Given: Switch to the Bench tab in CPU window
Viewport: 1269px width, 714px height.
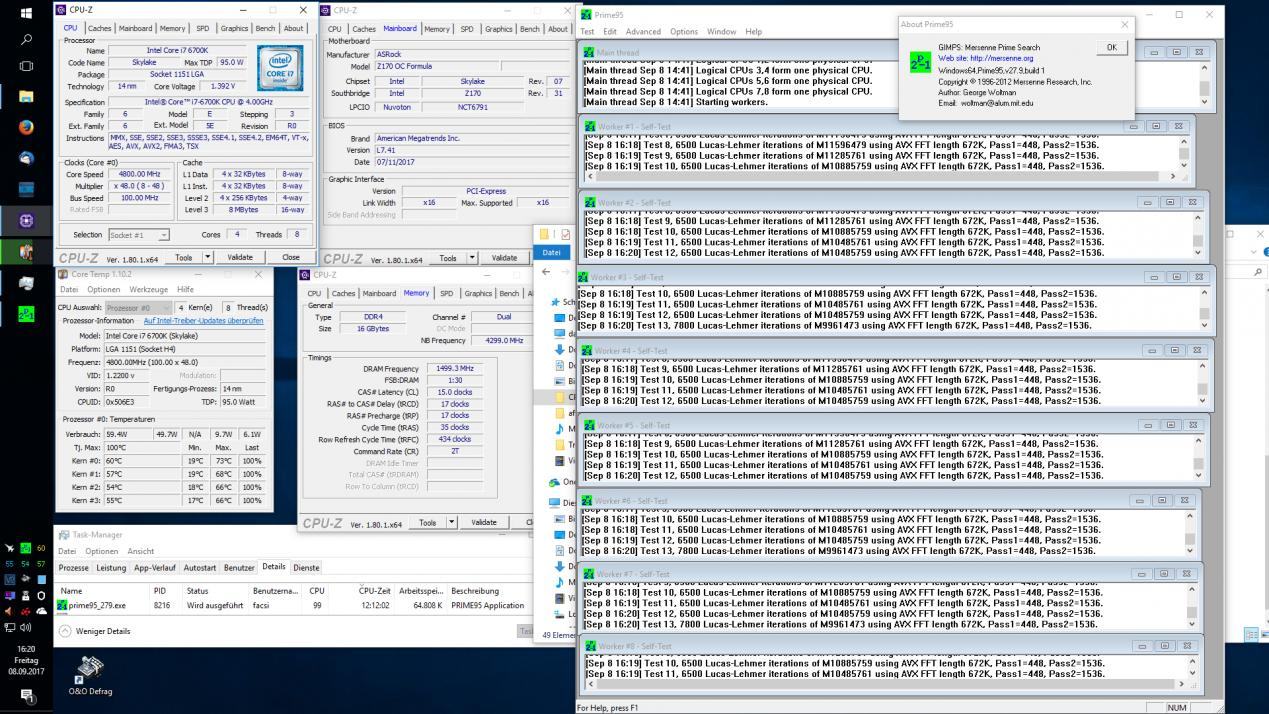Looking at the screenshot, I should [265, 28].
